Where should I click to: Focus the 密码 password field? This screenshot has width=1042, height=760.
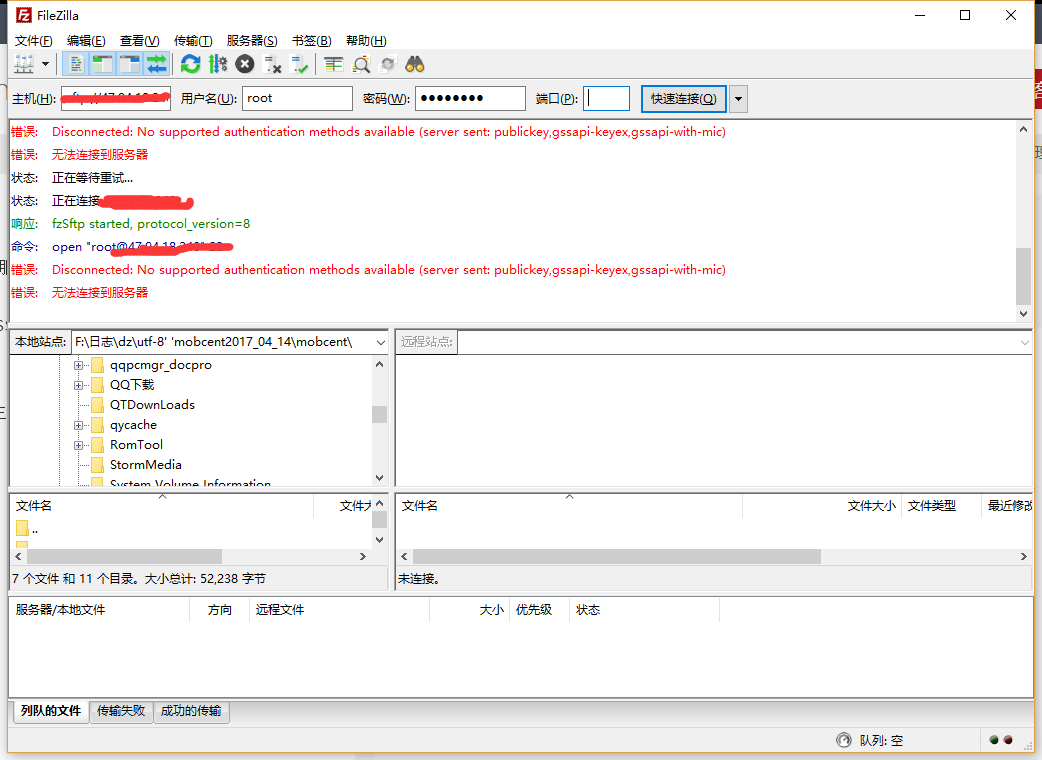(470, 98)
